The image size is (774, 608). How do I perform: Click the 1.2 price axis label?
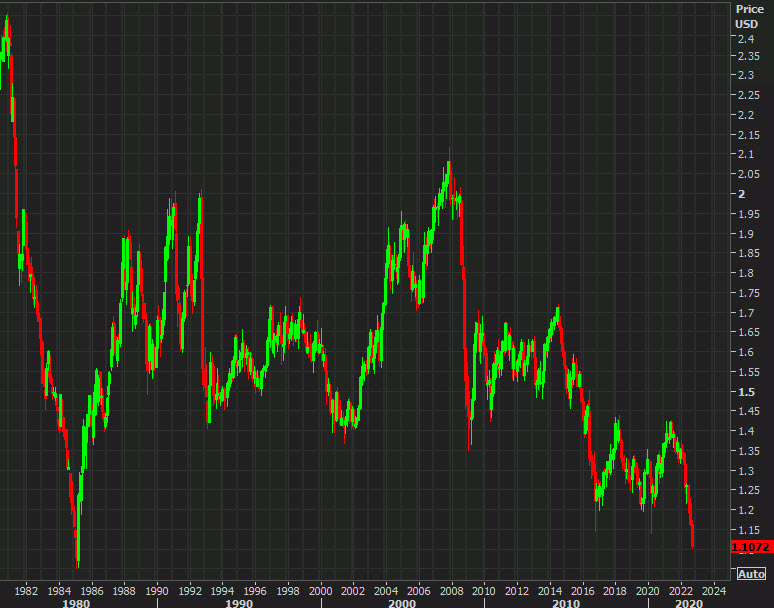(746, 510)
